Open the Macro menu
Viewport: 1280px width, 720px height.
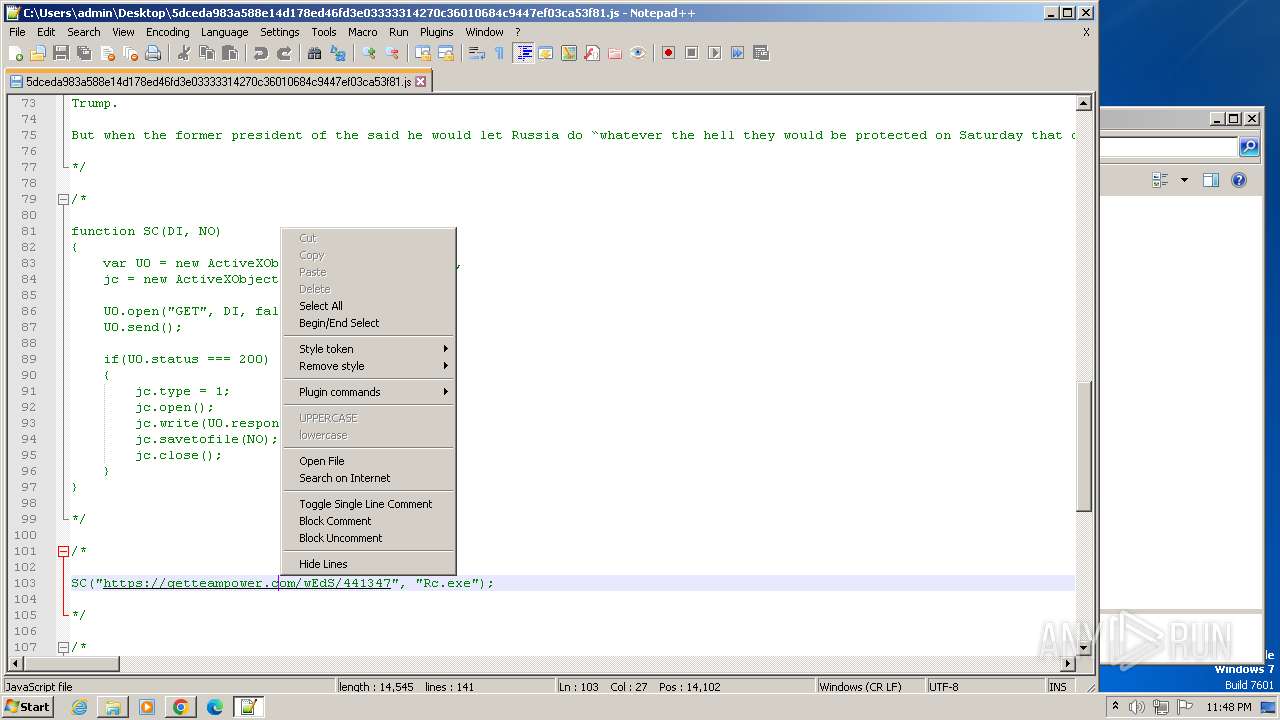tap(362, 32)
